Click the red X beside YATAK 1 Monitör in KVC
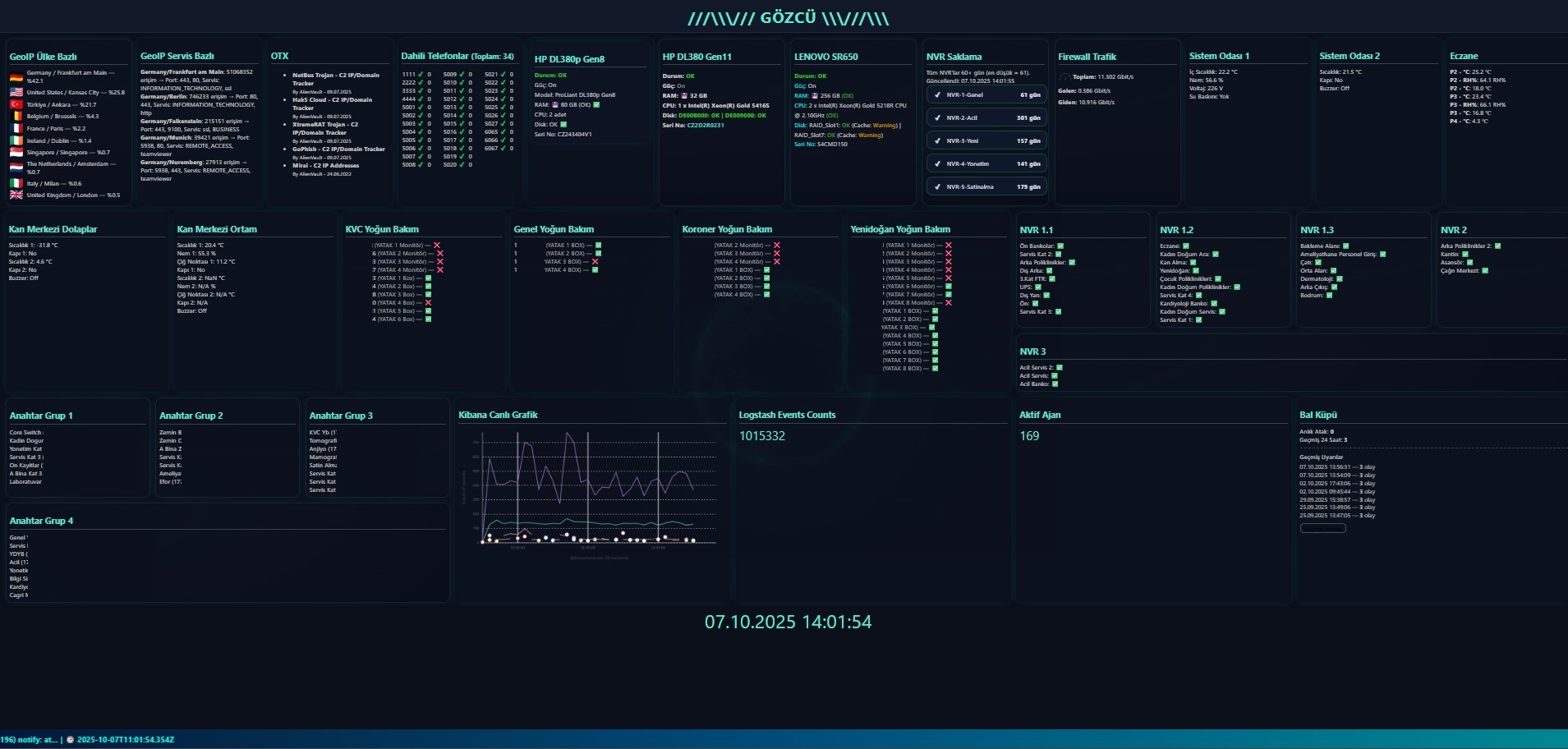 click(x=437, y=246)
